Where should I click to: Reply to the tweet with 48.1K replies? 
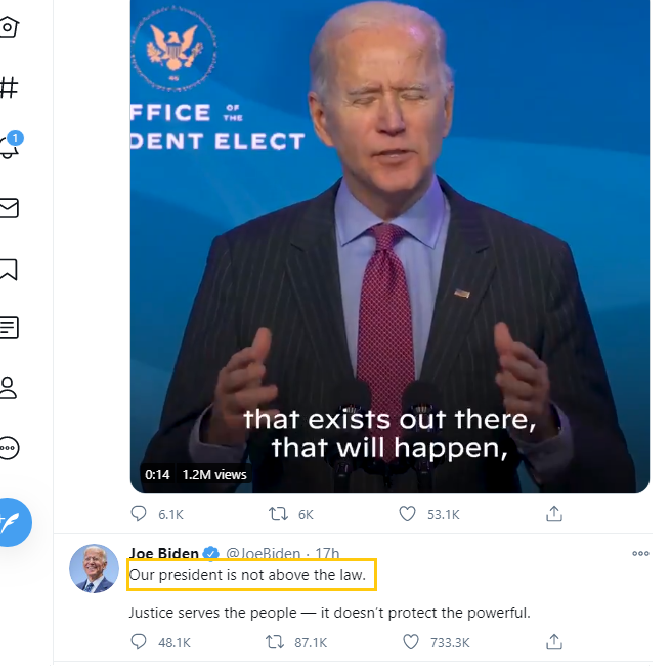139,642
